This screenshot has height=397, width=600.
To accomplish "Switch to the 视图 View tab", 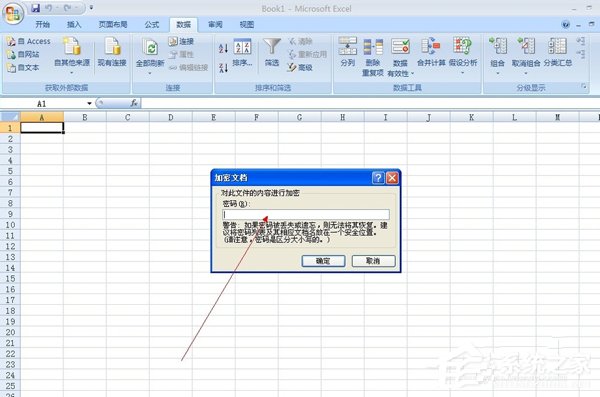I will pos(246,25).
